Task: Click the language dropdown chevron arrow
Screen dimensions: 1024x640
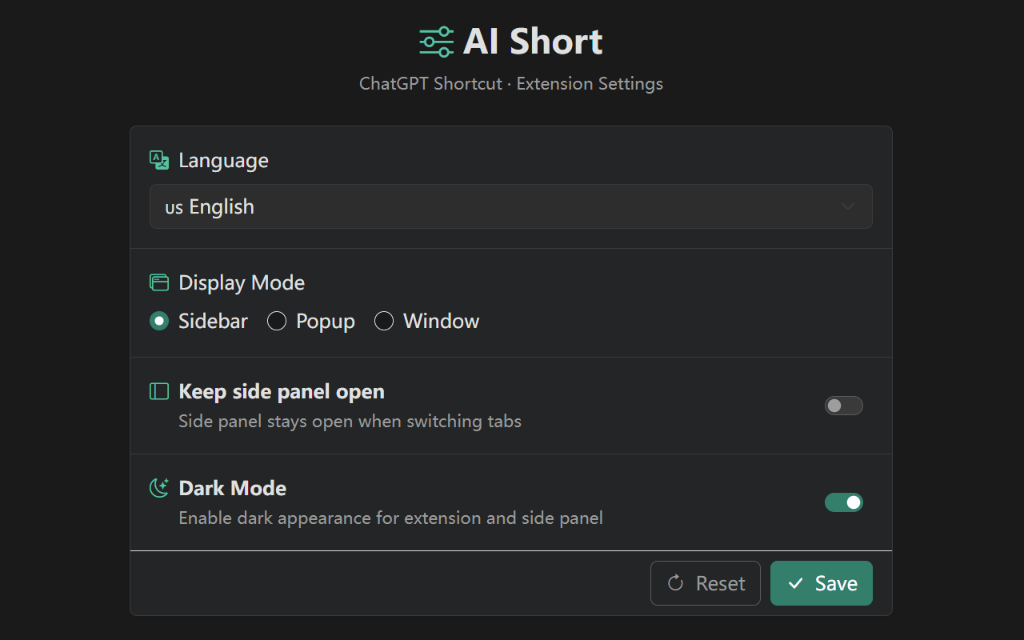Action: pyautogui.click(x=848, y=207)
